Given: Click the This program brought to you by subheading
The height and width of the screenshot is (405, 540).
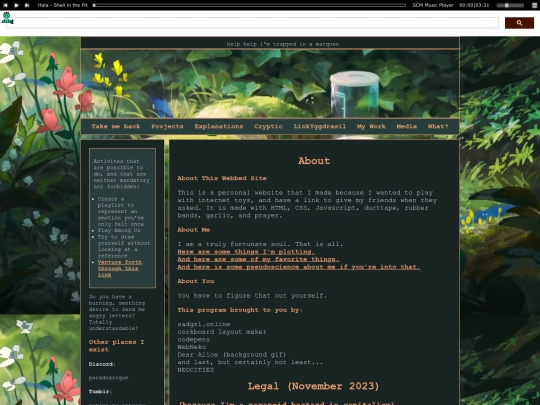Looking at the screenshot, I should (240, 310).
